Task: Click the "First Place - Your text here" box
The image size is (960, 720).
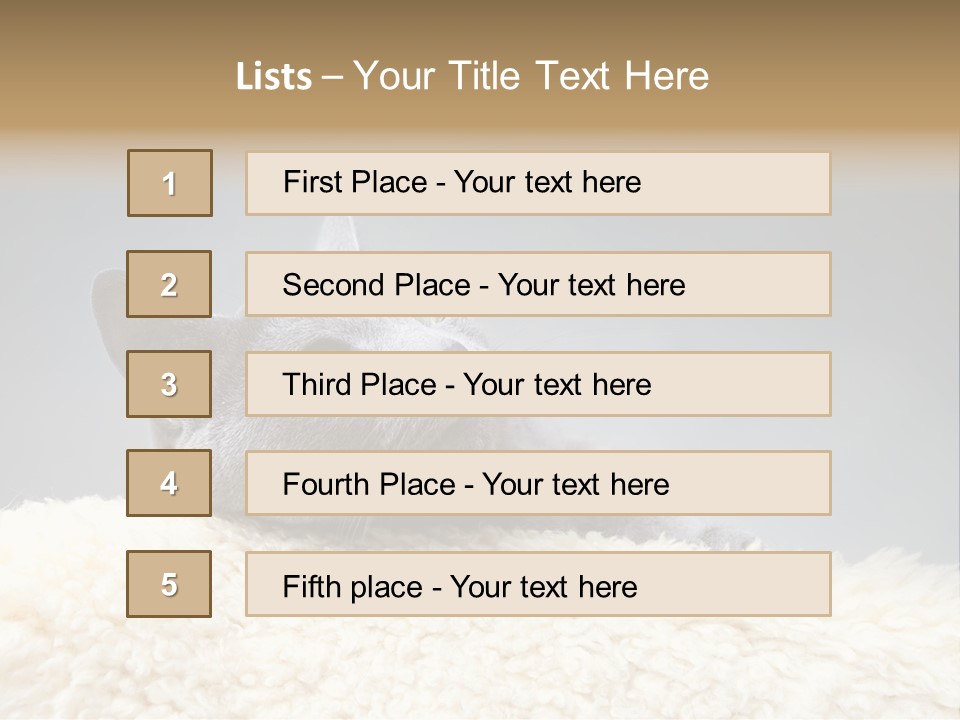Action: (538, 183)
